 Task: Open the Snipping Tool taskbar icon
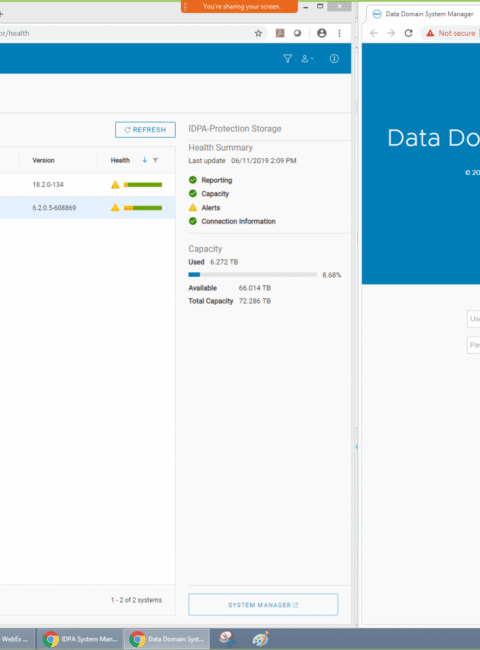[228, 639]
